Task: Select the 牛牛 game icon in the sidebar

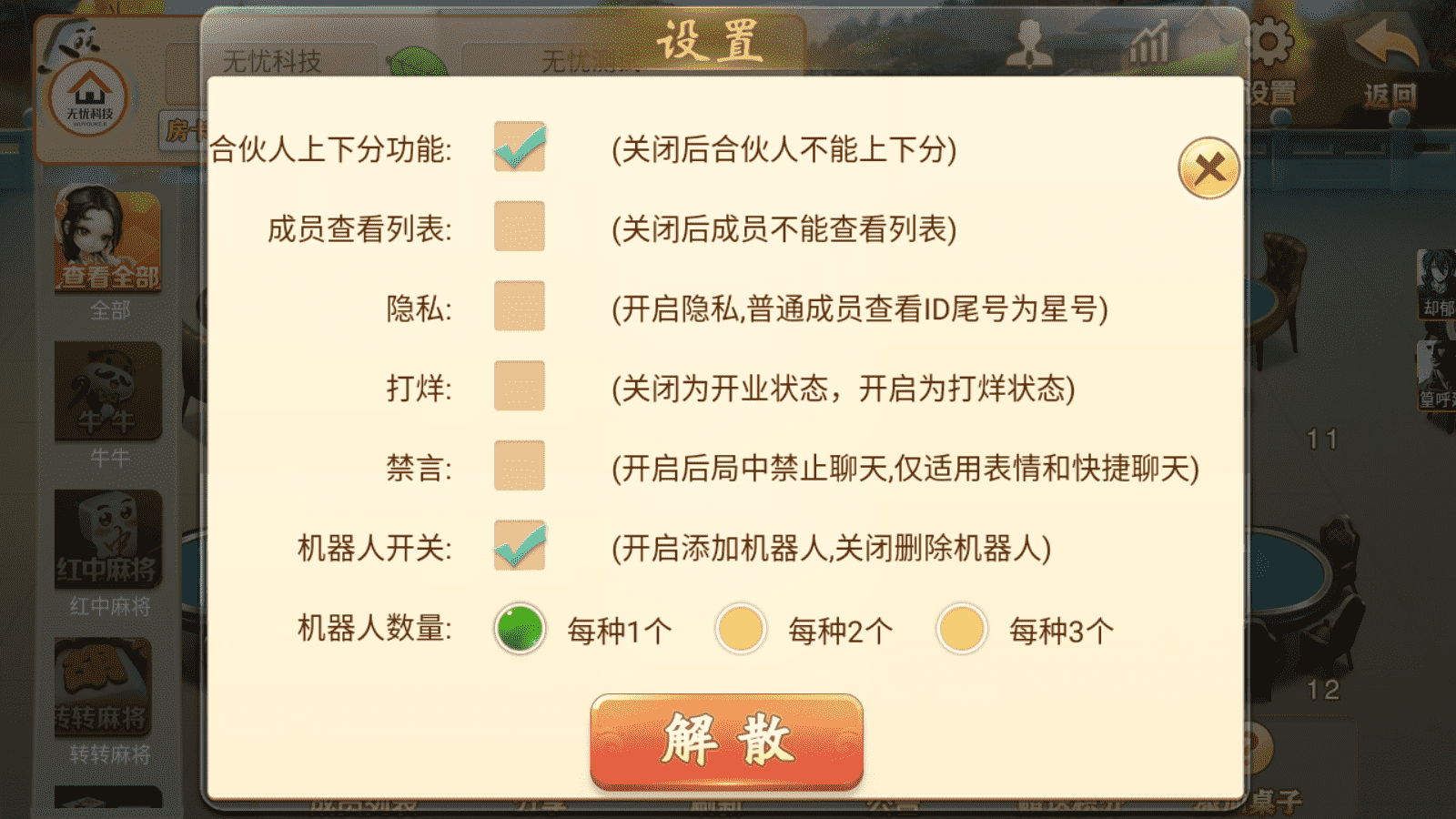Action: (108, 391)
